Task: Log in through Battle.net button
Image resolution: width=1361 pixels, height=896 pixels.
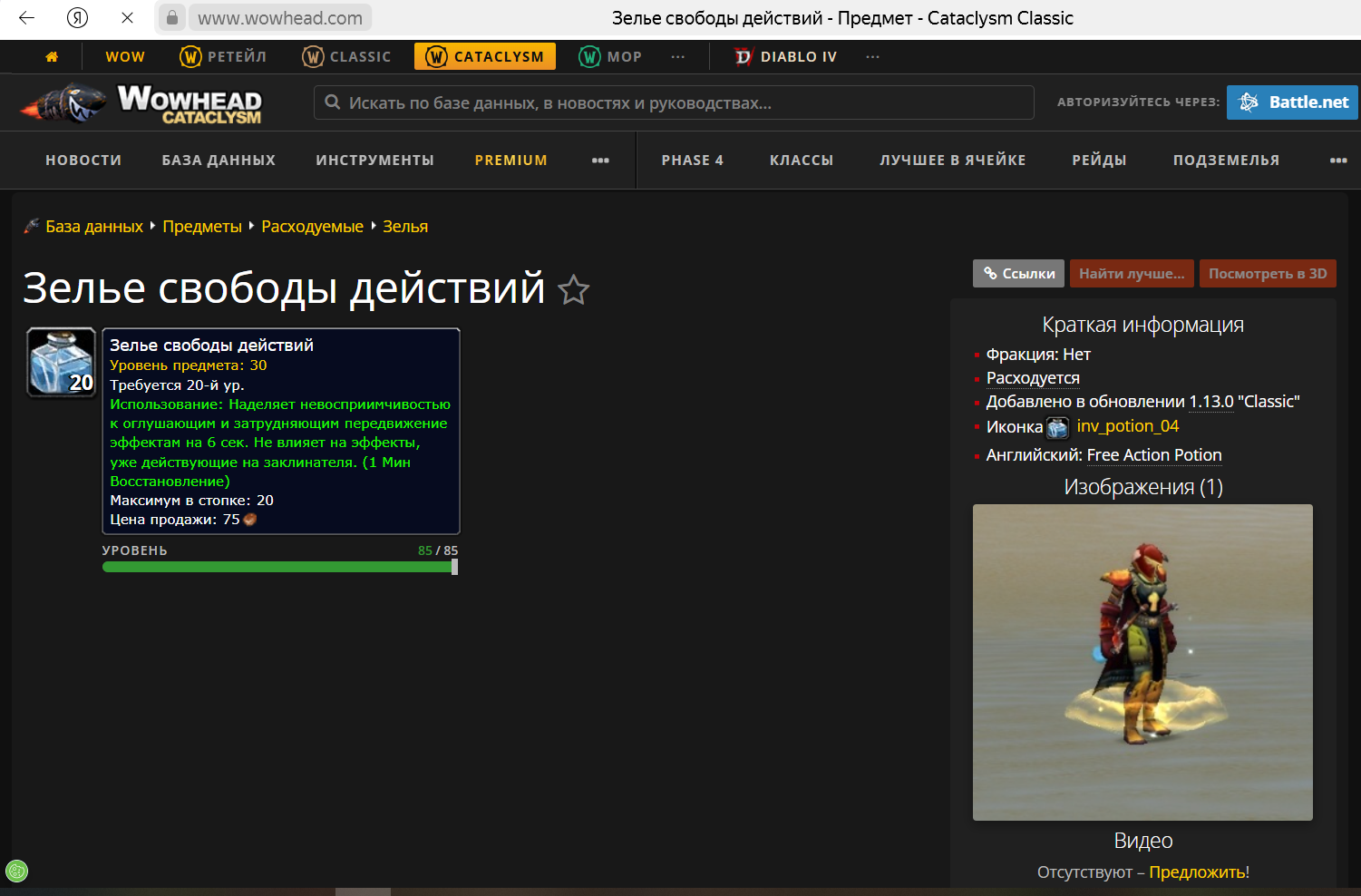Action: click(1291, 102)
